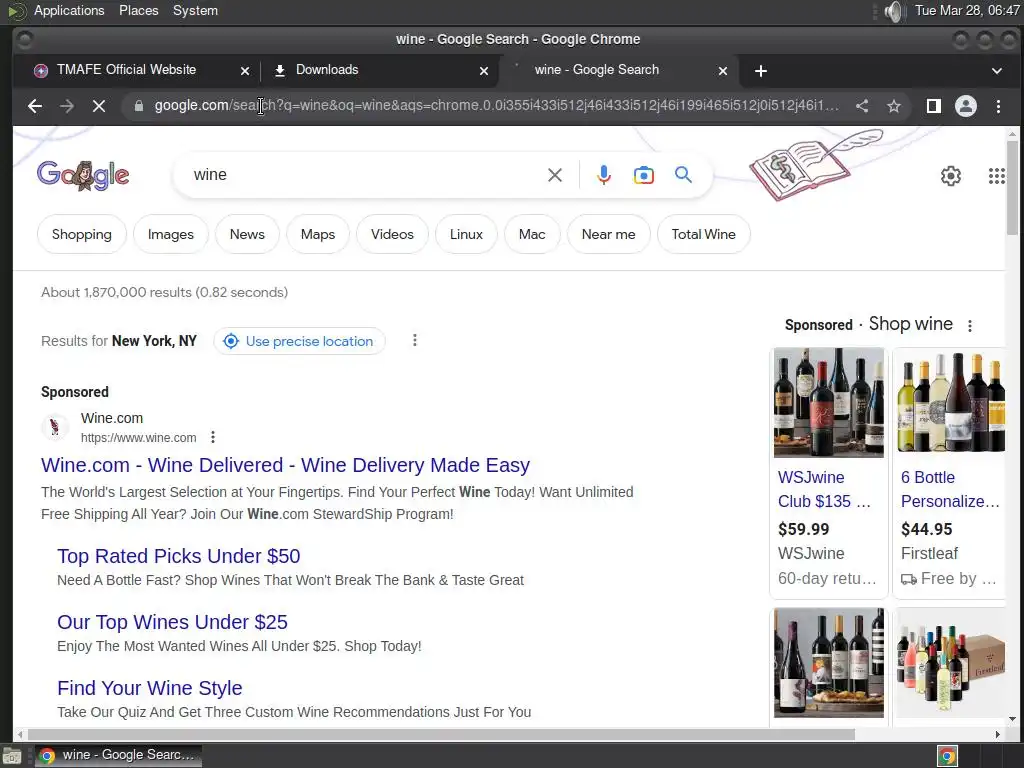The height and width of the screenshot is (768, 1024).
Task: View site information via the lock icon
Action: [138, 106]
